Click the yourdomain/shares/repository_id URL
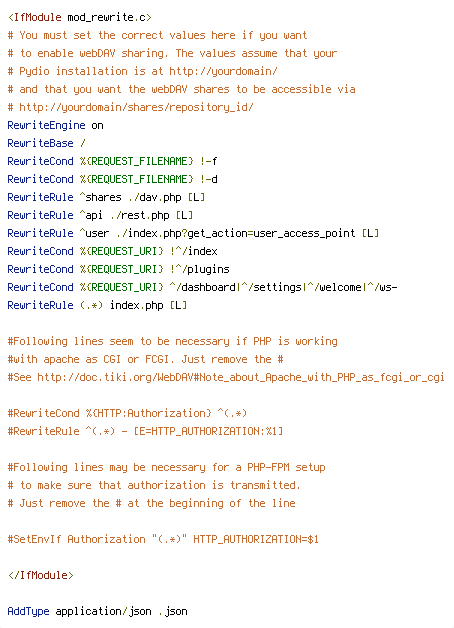Viewport: 454px width, 628px height. (136, 107)
